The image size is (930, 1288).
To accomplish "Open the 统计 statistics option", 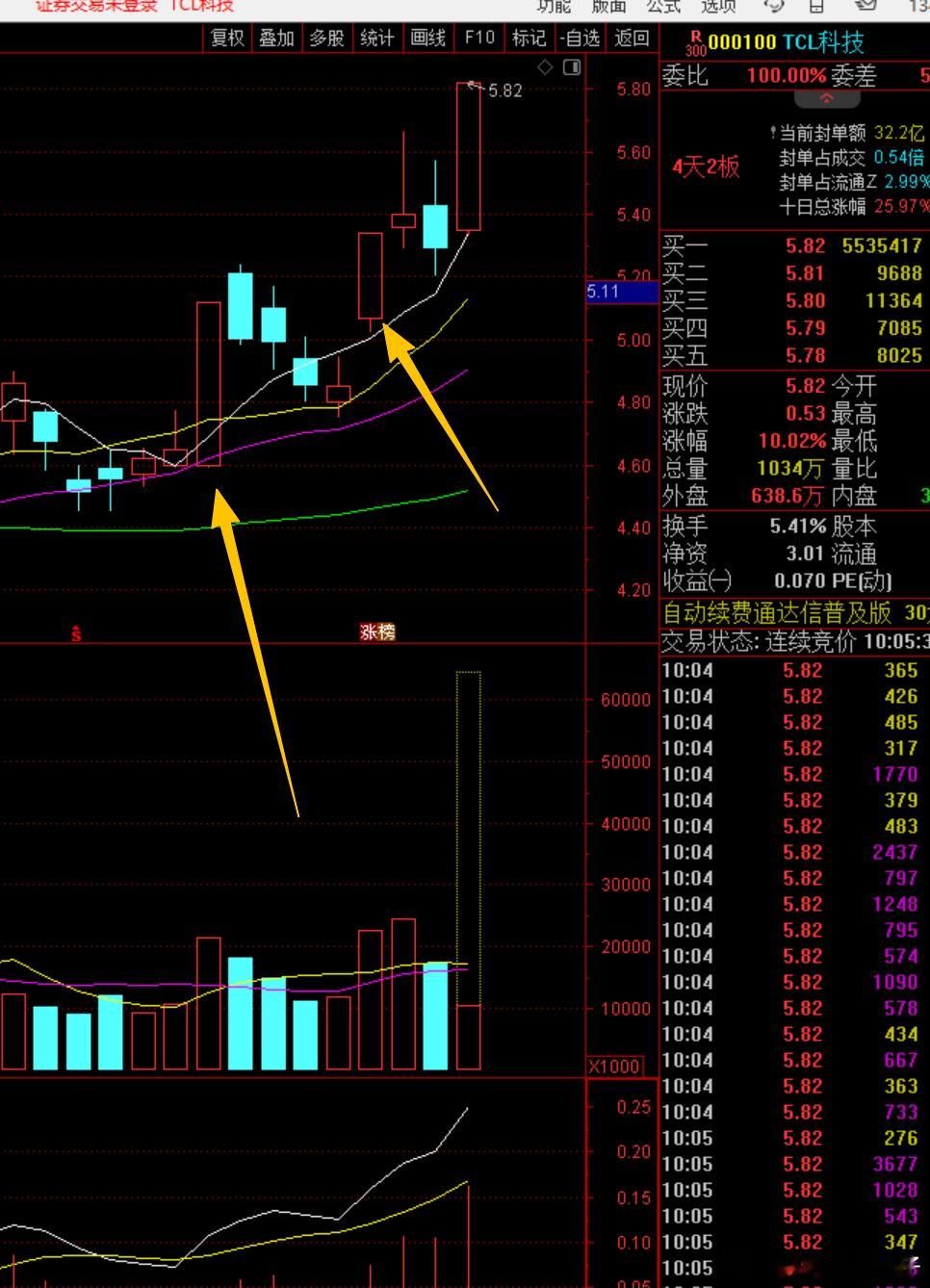I will [x=377, y=38].
